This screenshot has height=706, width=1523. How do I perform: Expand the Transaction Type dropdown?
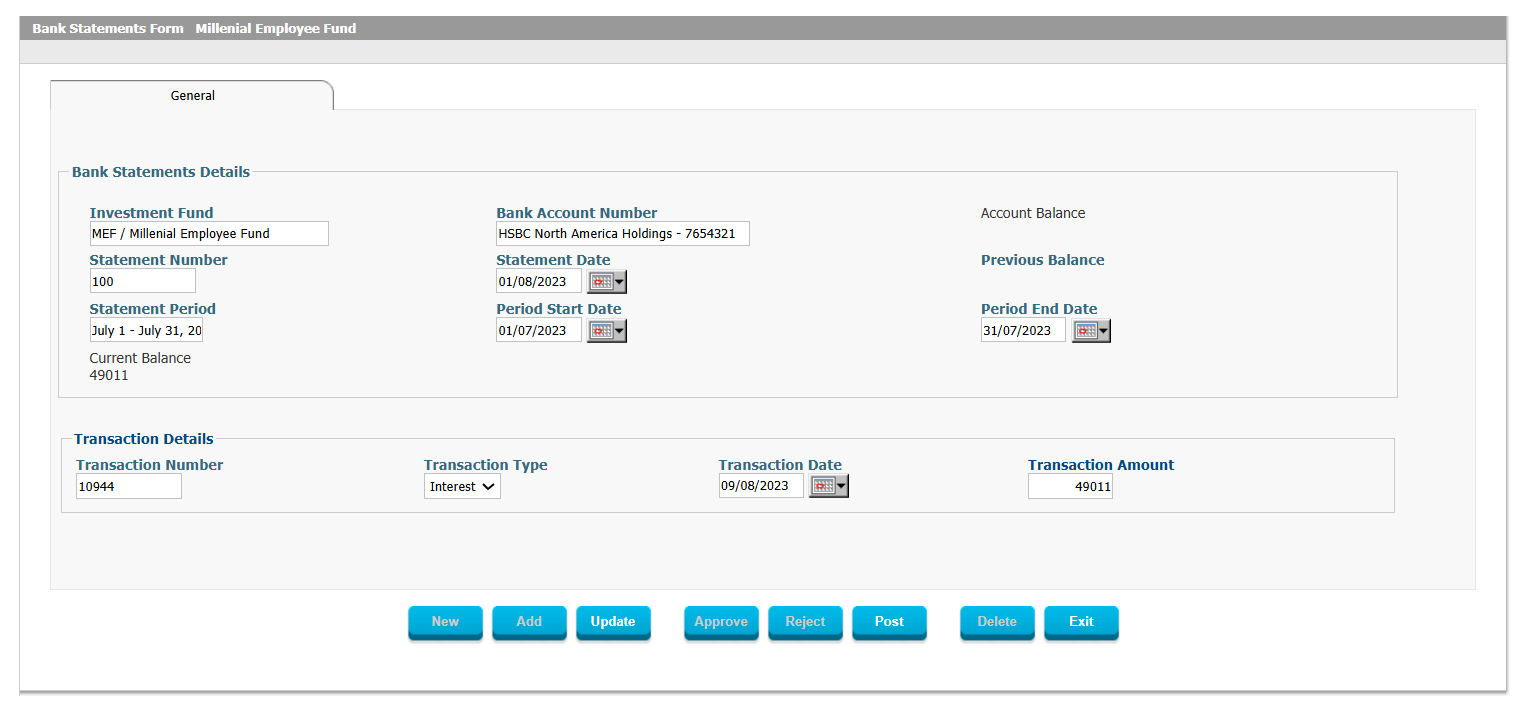tap(462, 487)
